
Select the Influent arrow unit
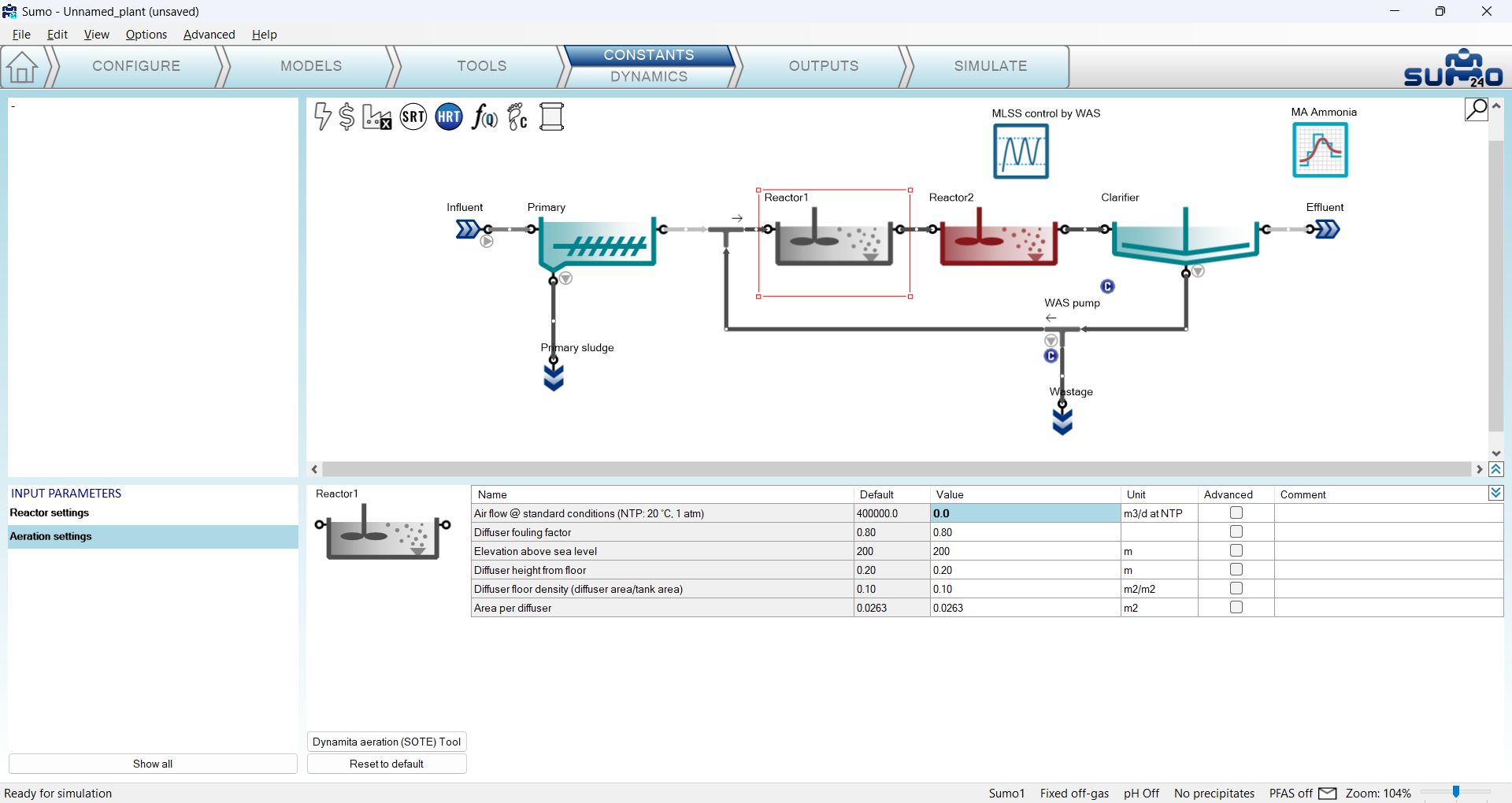(x=468, y=229)
